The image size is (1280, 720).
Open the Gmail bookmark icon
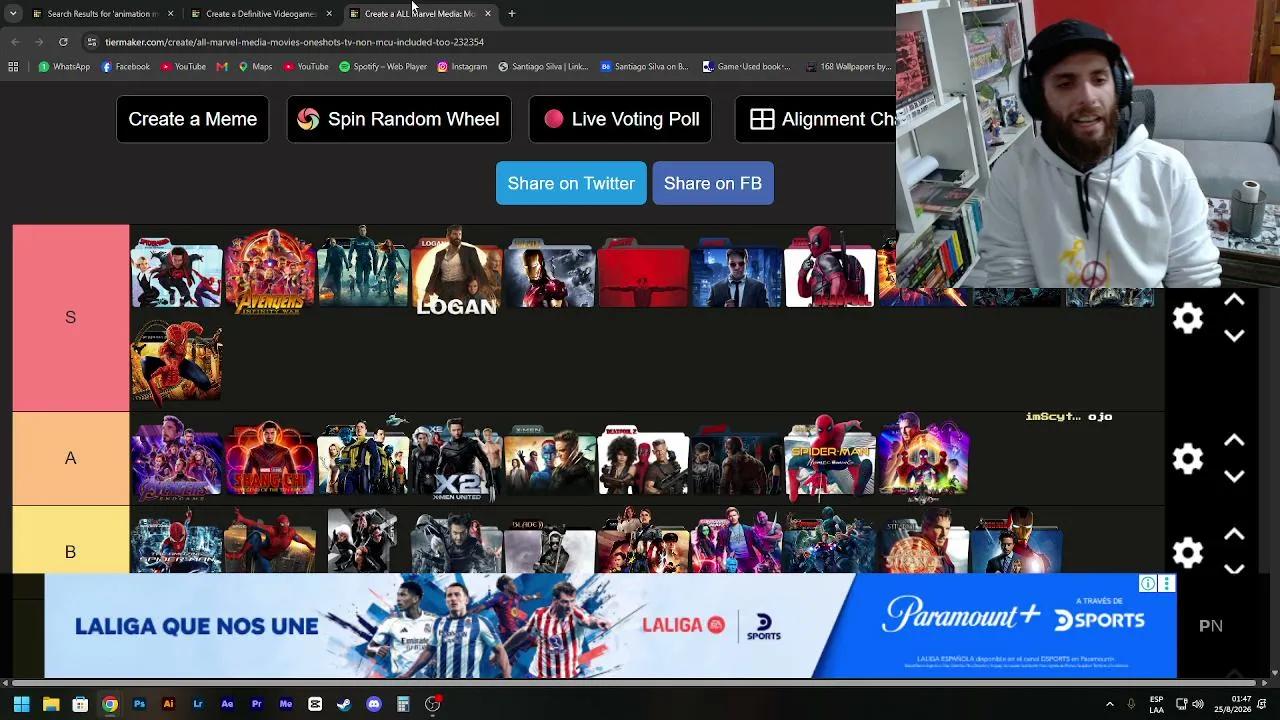(x=222, y=67)
